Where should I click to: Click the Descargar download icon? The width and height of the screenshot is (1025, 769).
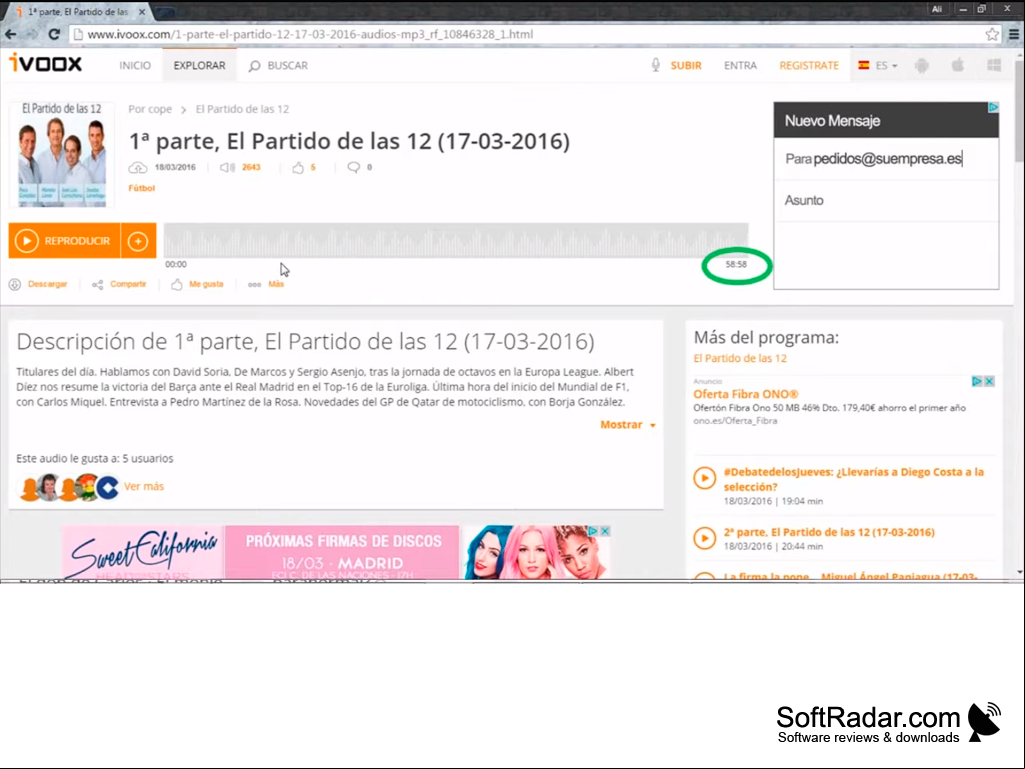[x=14, y=284]
